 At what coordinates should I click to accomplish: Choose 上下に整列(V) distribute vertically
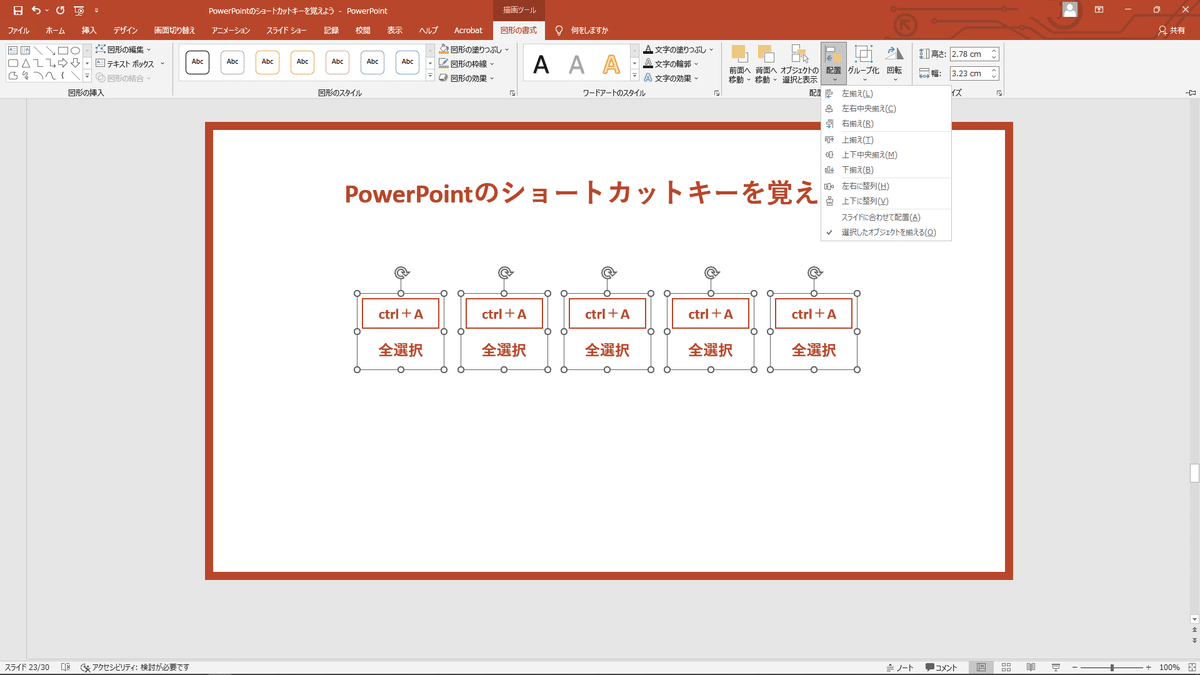885,201
